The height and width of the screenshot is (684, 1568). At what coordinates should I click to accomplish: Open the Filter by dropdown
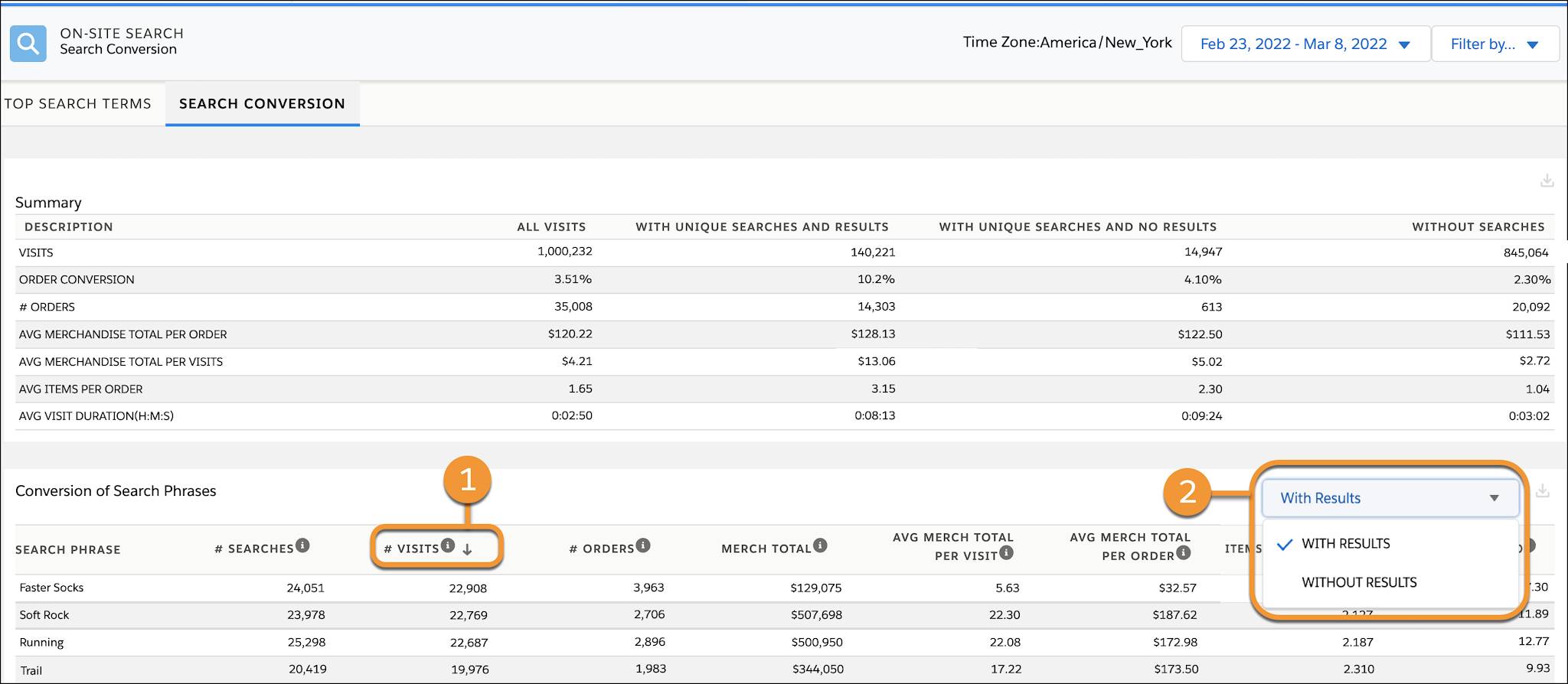pyautogui.click(x=1494, y=44)
